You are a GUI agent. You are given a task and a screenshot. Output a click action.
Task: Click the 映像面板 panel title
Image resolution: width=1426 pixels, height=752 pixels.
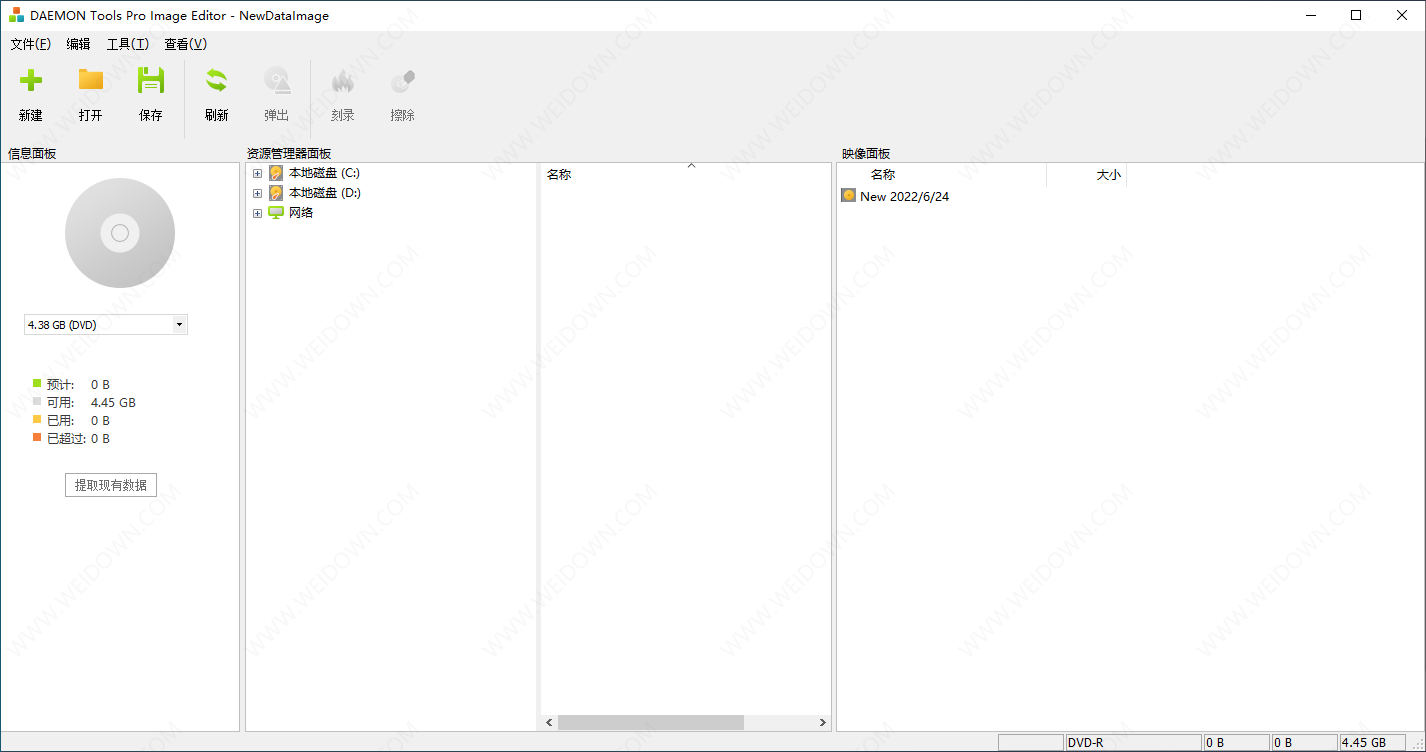[x=866, y=154]
